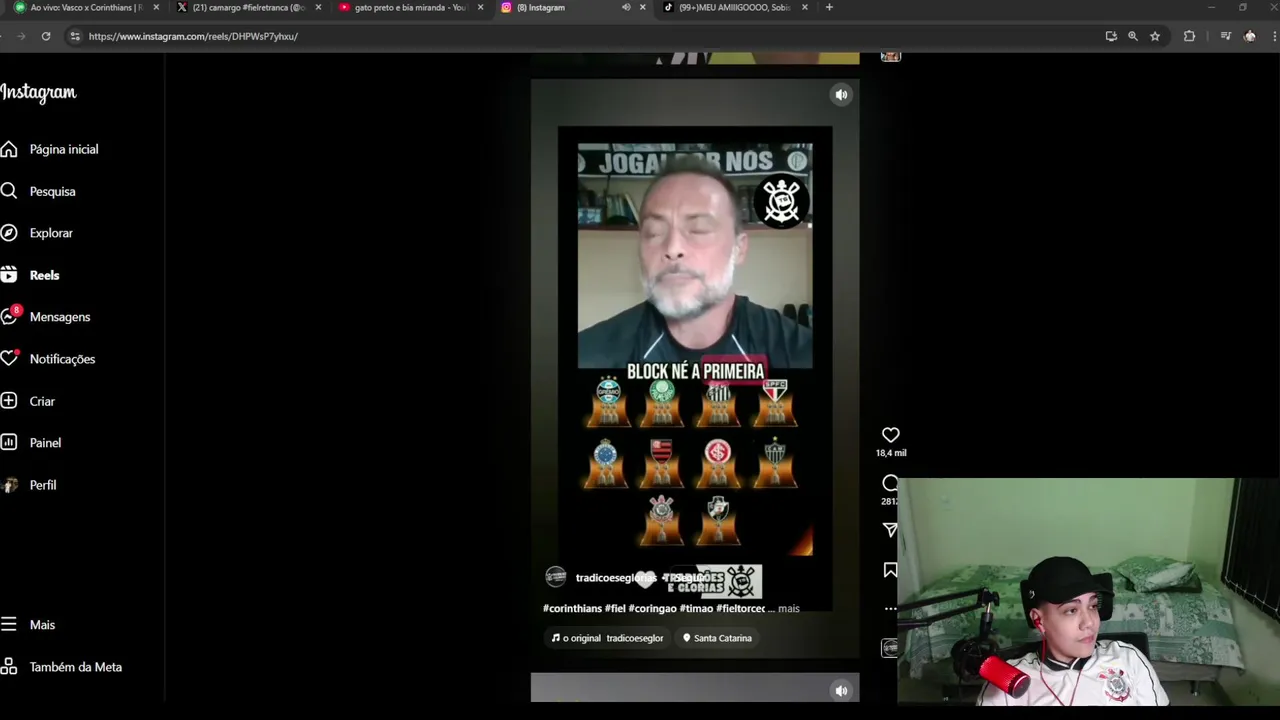
Task: Share reel with paper plane
Action: (890, 530)
